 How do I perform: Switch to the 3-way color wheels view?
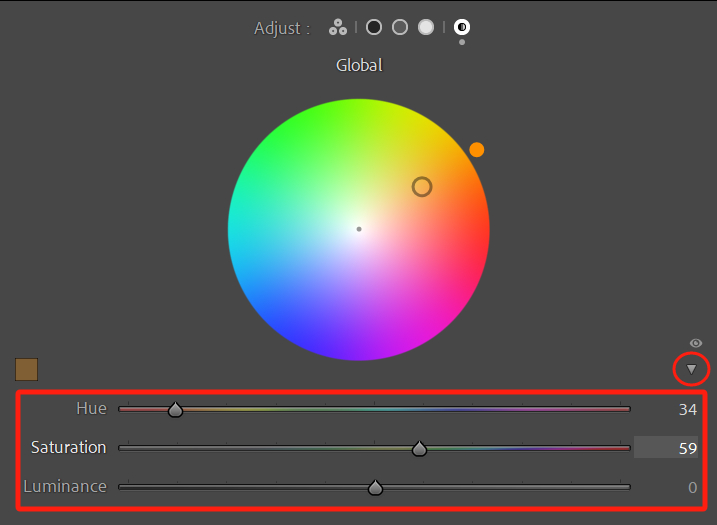(338, 27)
